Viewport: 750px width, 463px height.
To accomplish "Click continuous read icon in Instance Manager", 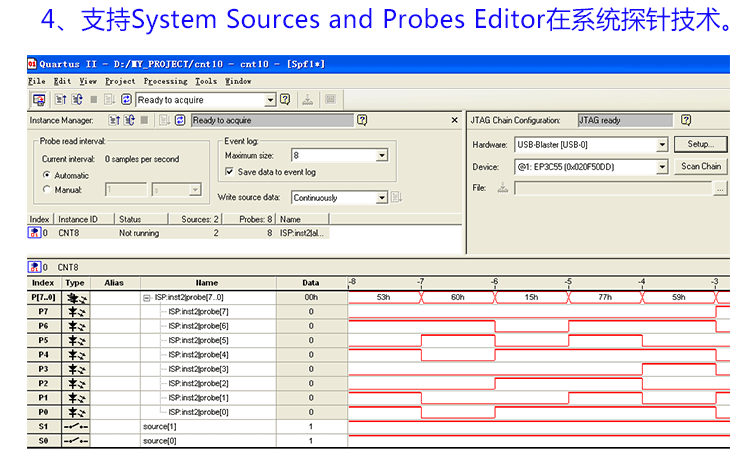I will [x=130, y=120].
